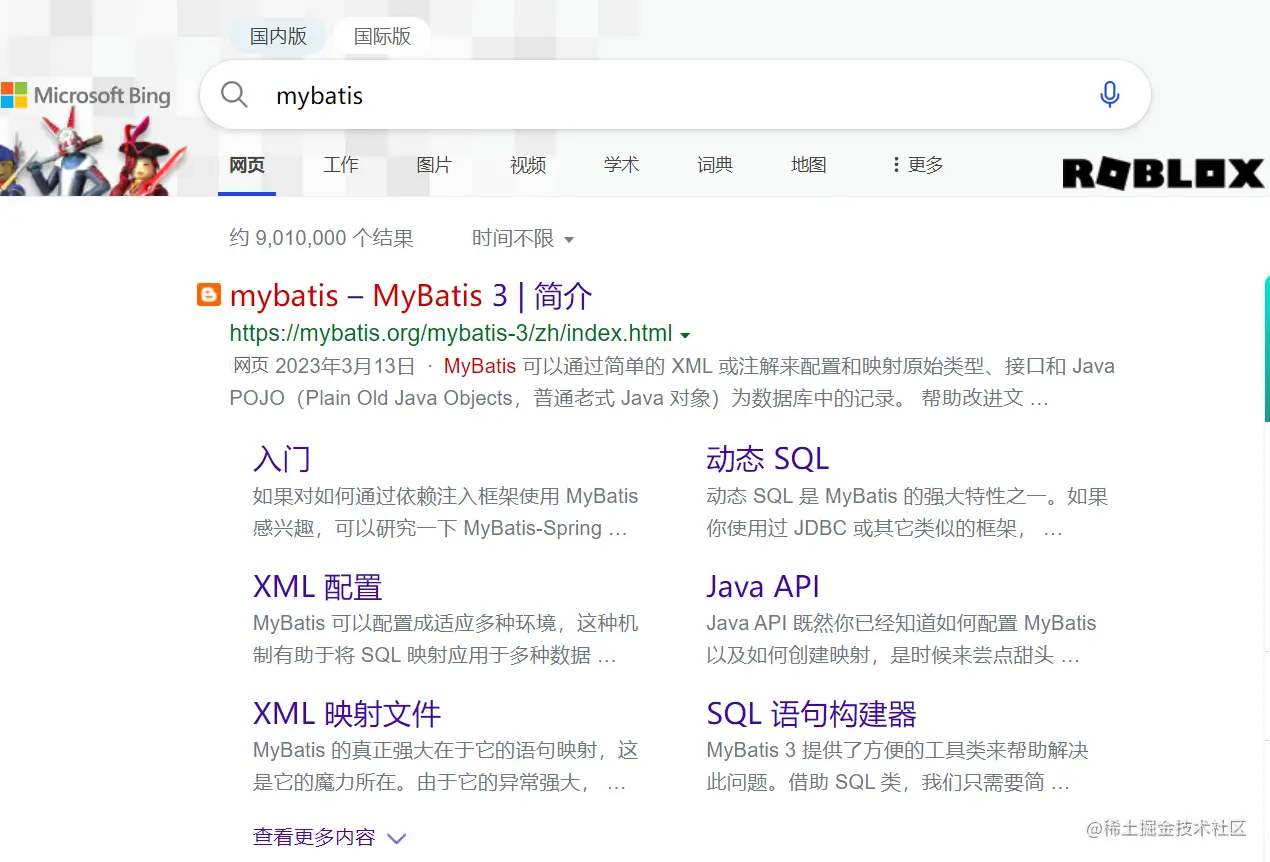This screenshot has height=862, width=1270.
Task: Open the Java API sublink
Action: pos(763,587)
